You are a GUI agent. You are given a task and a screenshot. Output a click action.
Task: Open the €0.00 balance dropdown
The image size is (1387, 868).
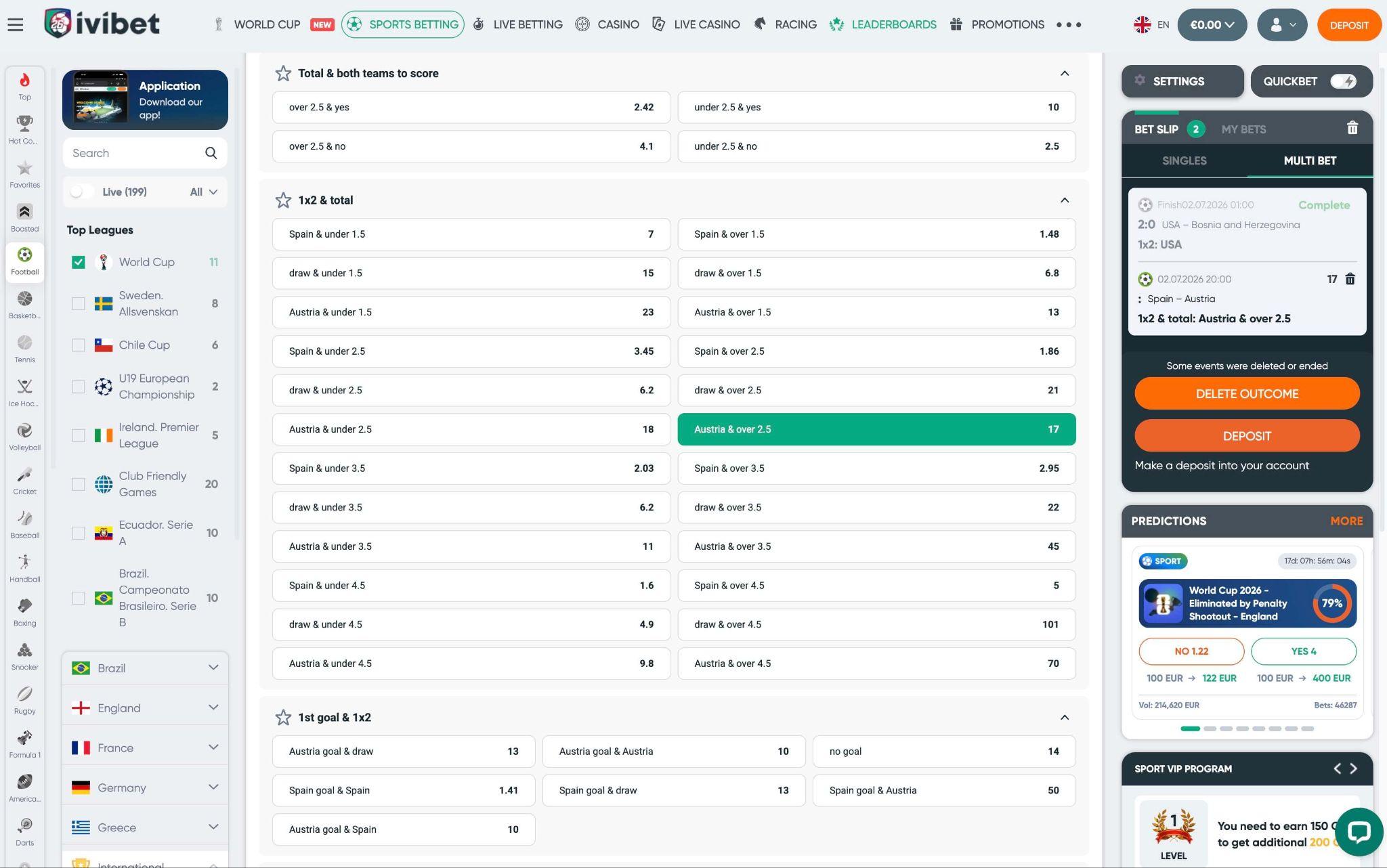click(1212, 25)
